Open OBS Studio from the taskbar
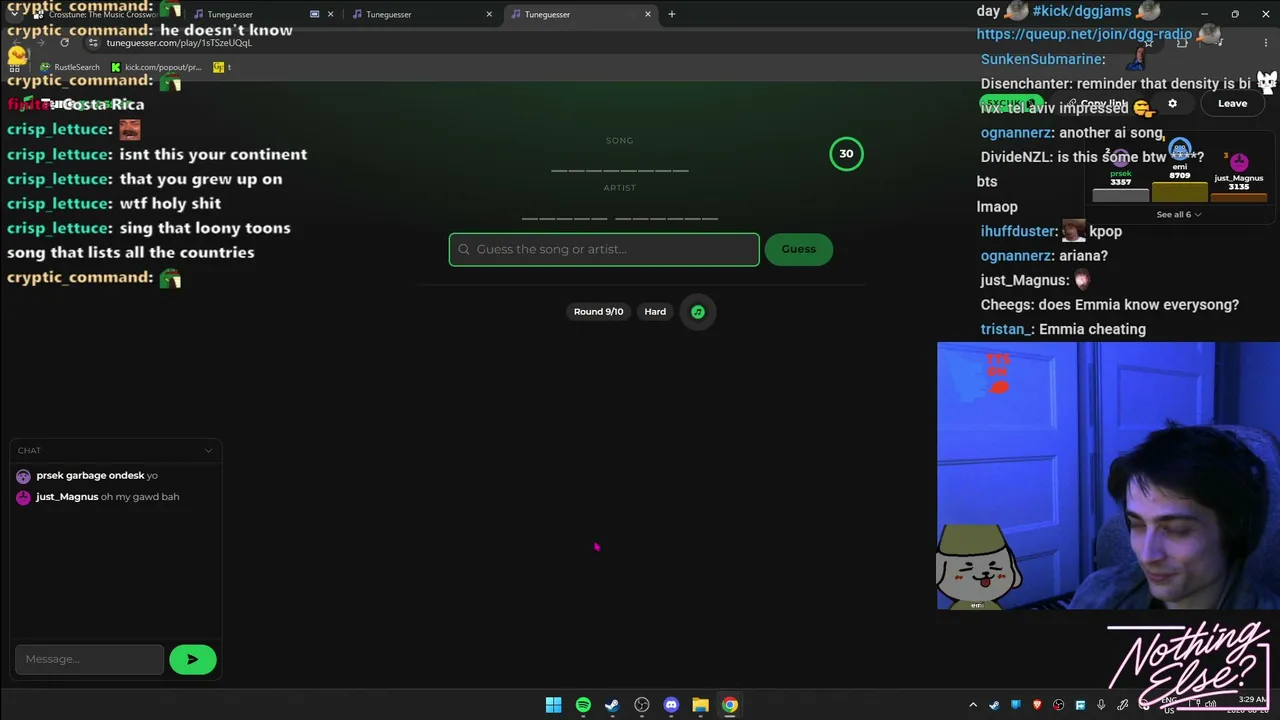 642,705
